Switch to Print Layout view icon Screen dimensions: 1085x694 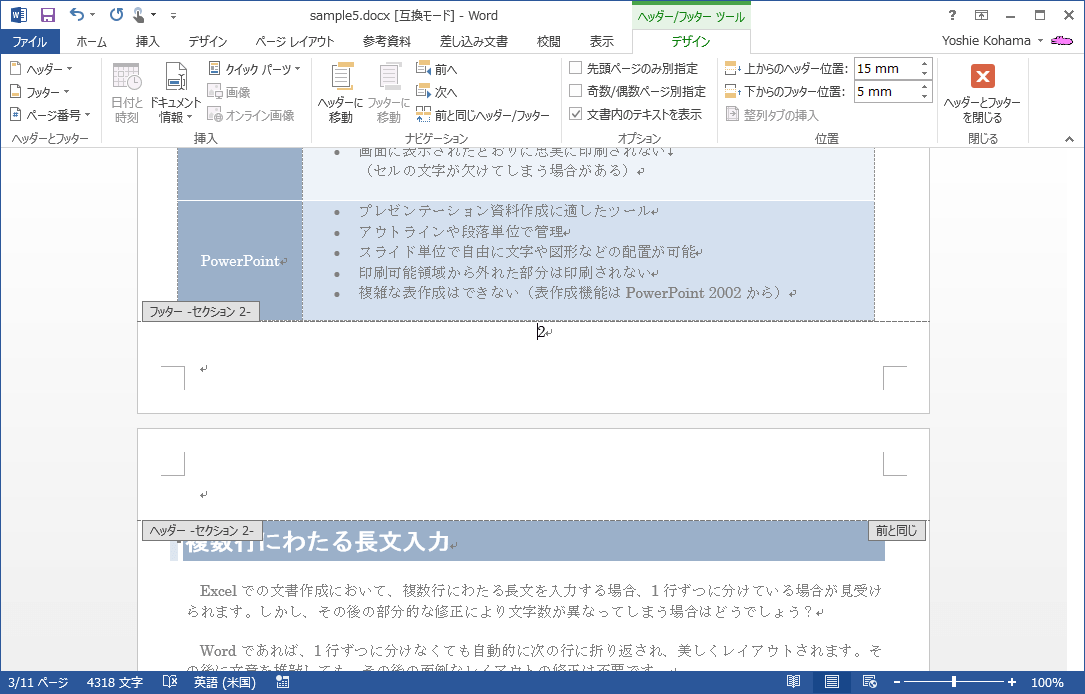tap(832, 682)
